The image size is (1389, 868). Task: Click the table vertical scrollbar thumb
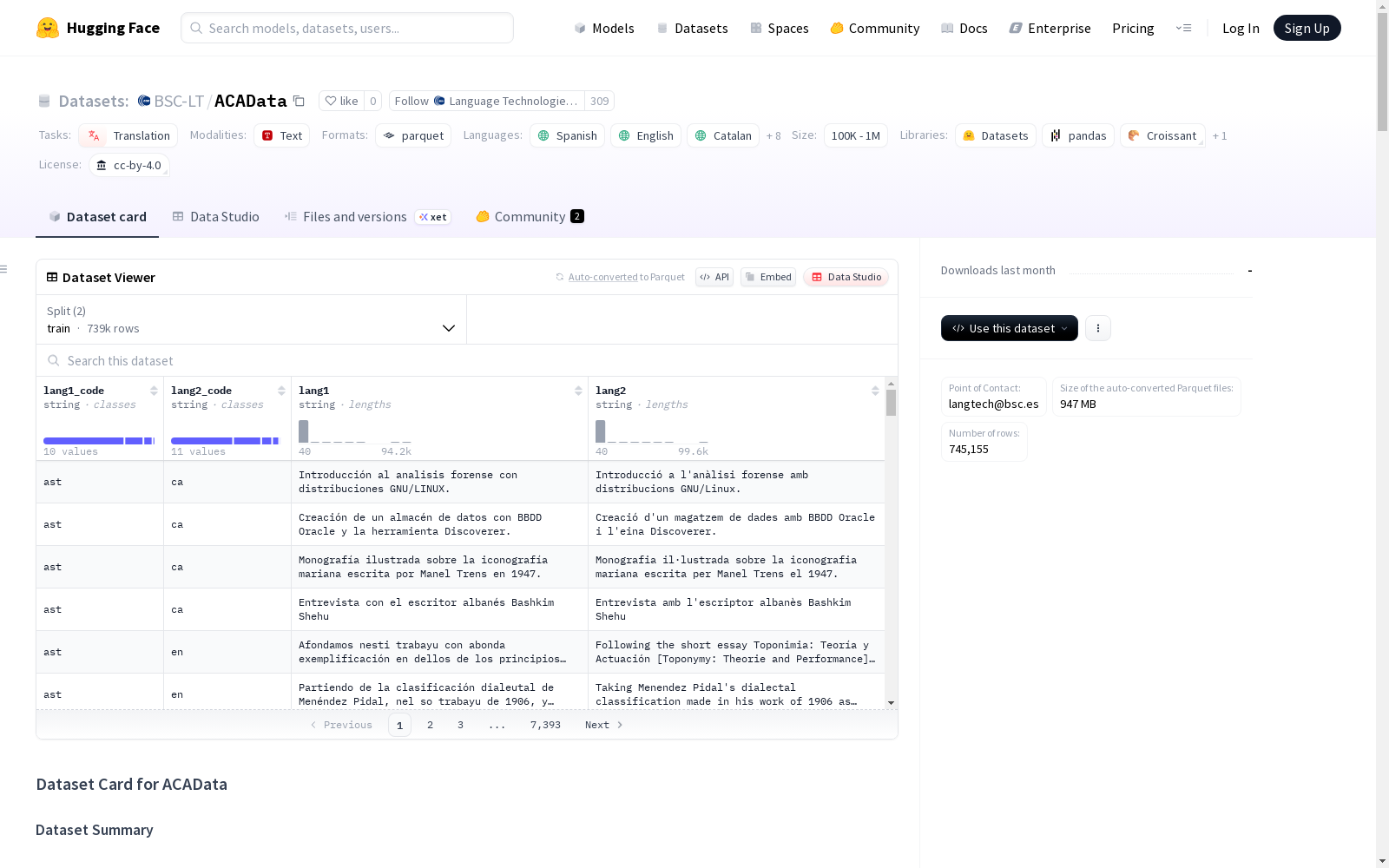pos(891,403)
